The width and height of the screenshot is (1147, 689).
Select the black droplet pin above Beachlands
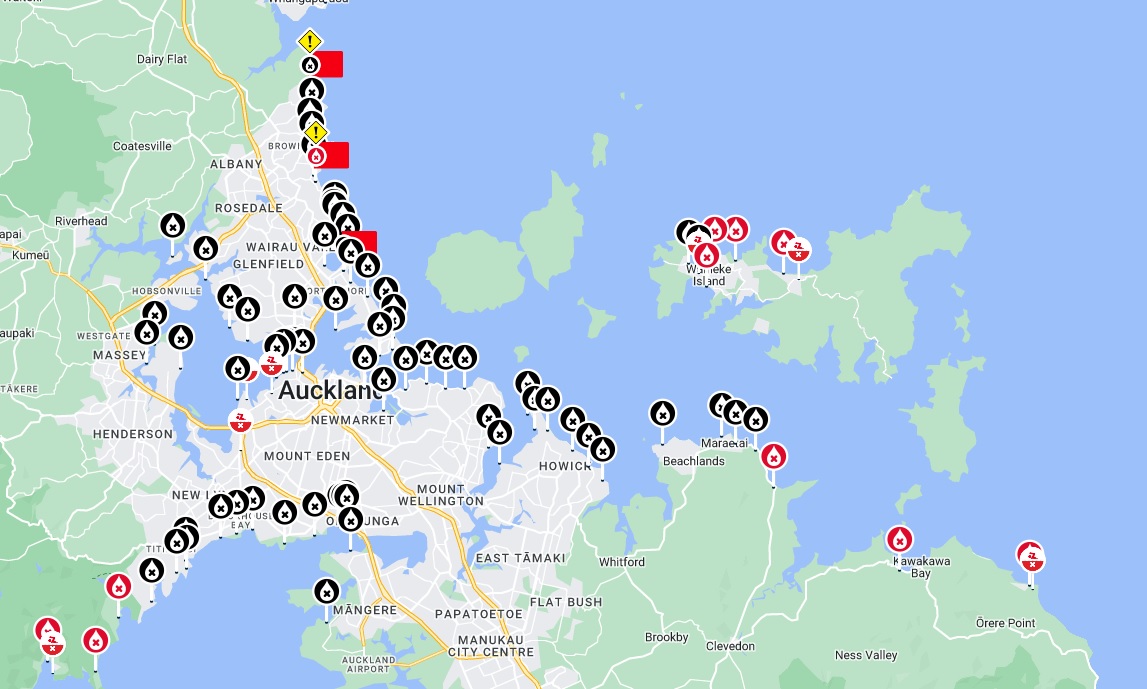pyautogui.click(x=663, y=414)
